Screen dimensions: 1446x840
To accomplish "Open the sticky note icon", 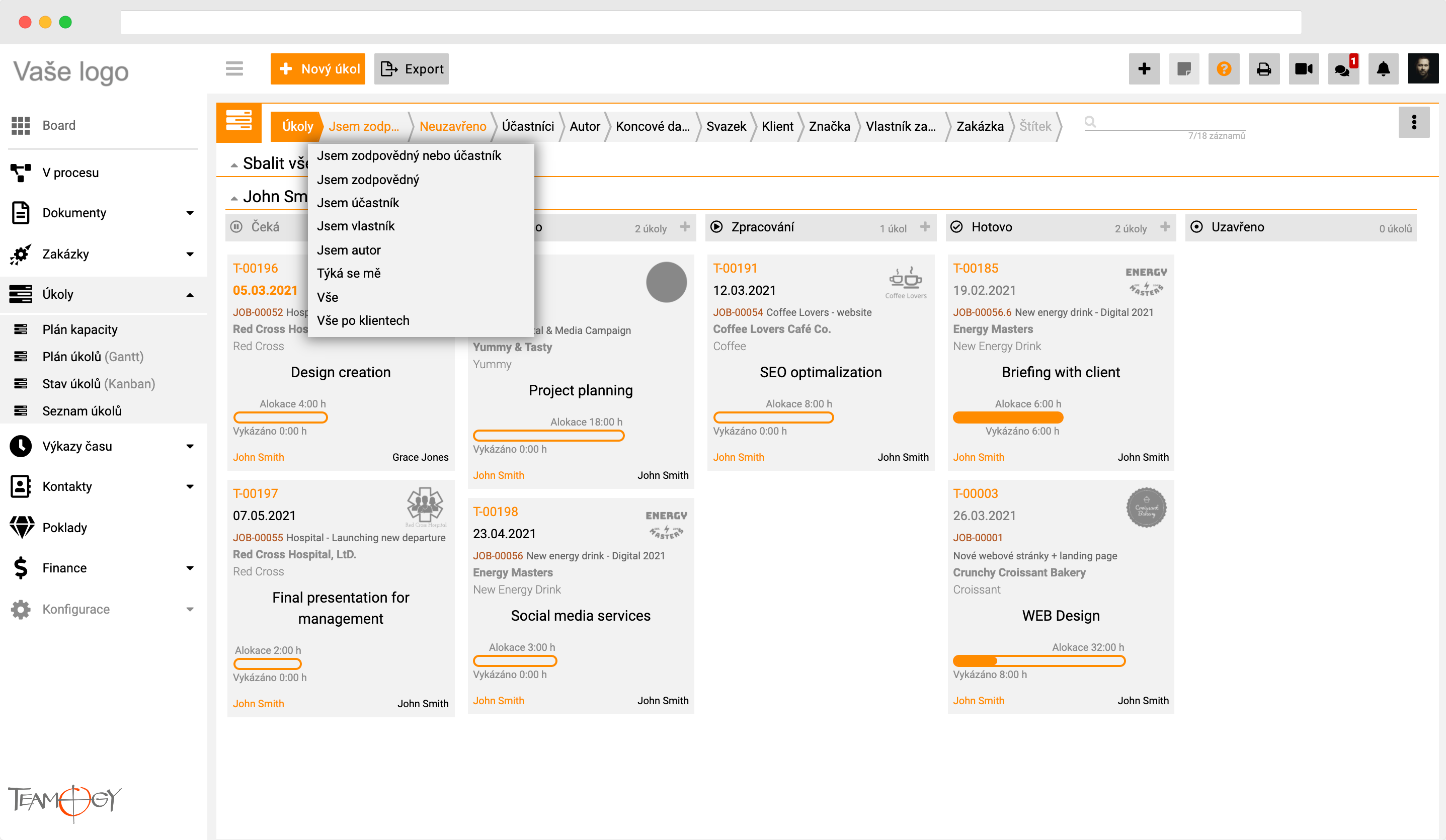I will point(1184,69).
